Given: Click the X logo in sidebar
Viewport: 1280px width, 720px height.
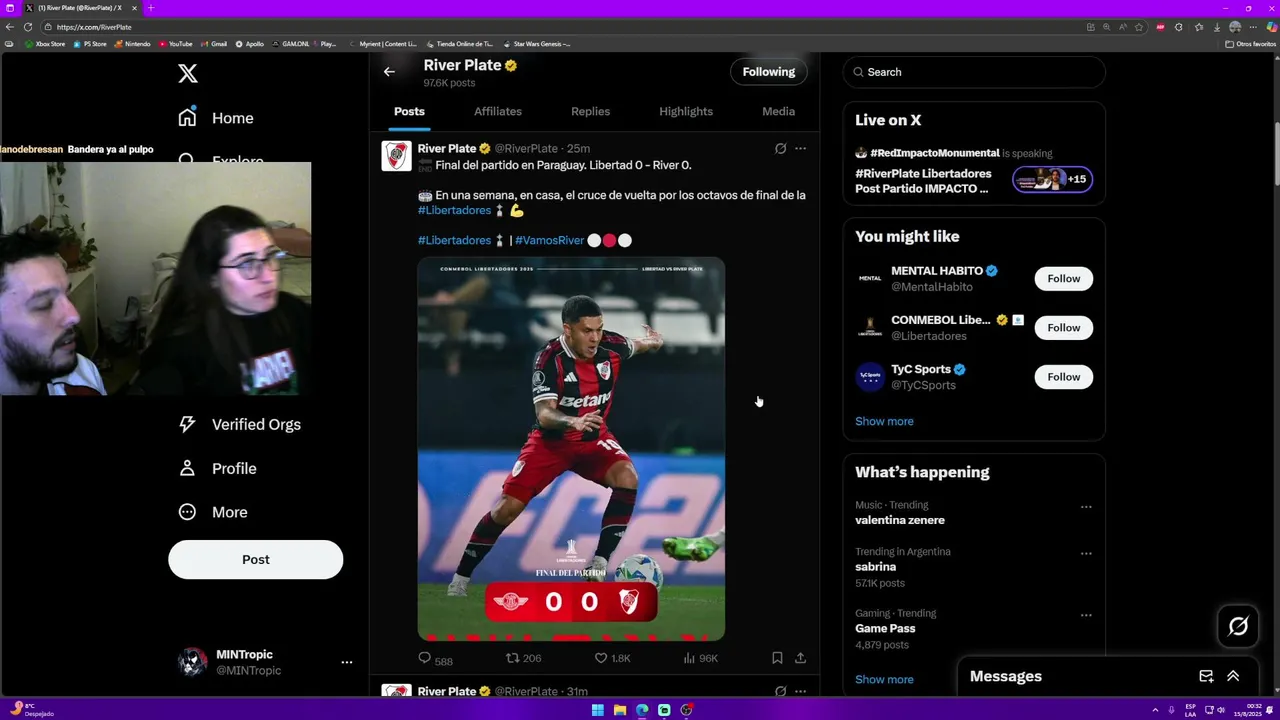Looking at the screenshot, I should [187, 73].
